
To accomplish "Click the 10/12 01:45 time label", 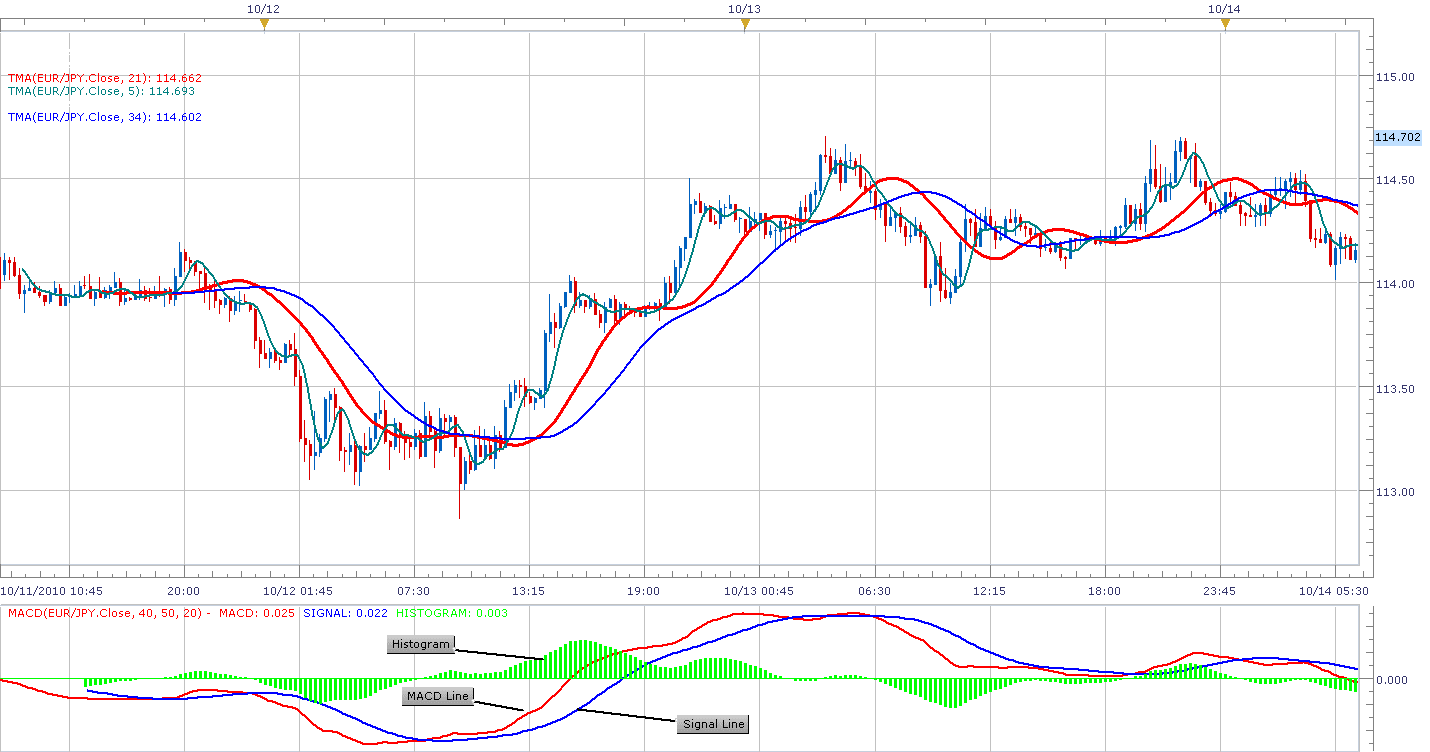I will 298,591.
